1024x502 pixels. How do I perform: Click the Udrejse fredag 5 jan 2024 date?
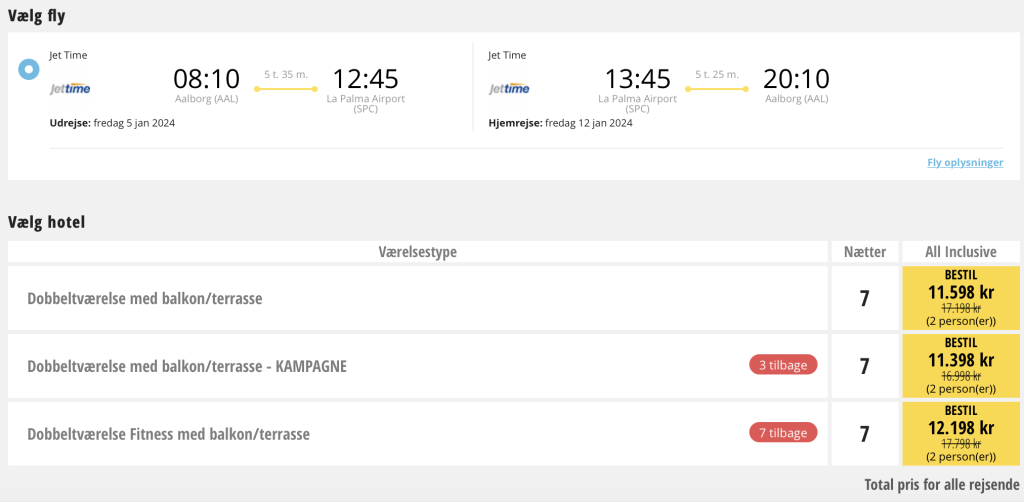(112, 123)
